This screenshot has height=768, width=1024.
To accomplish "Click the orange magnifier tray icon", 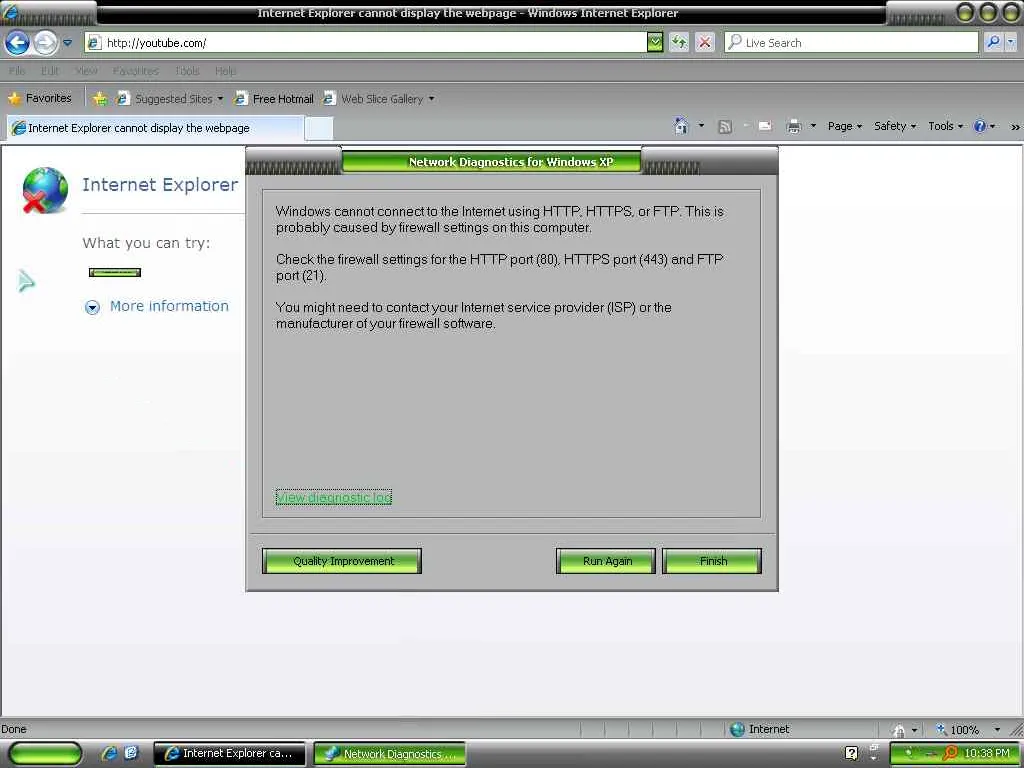I will (949, 754).
